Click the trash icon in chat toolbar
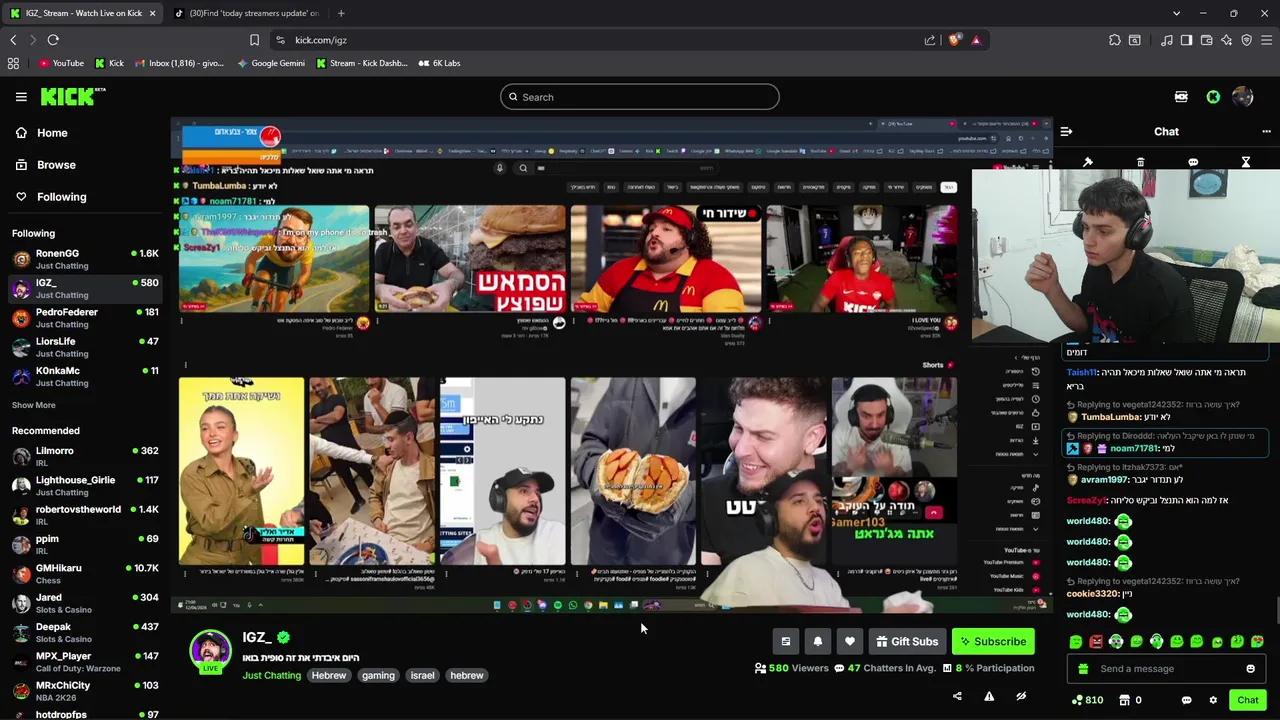Screen dimensions: 1280x720 tap(1140, 162)
